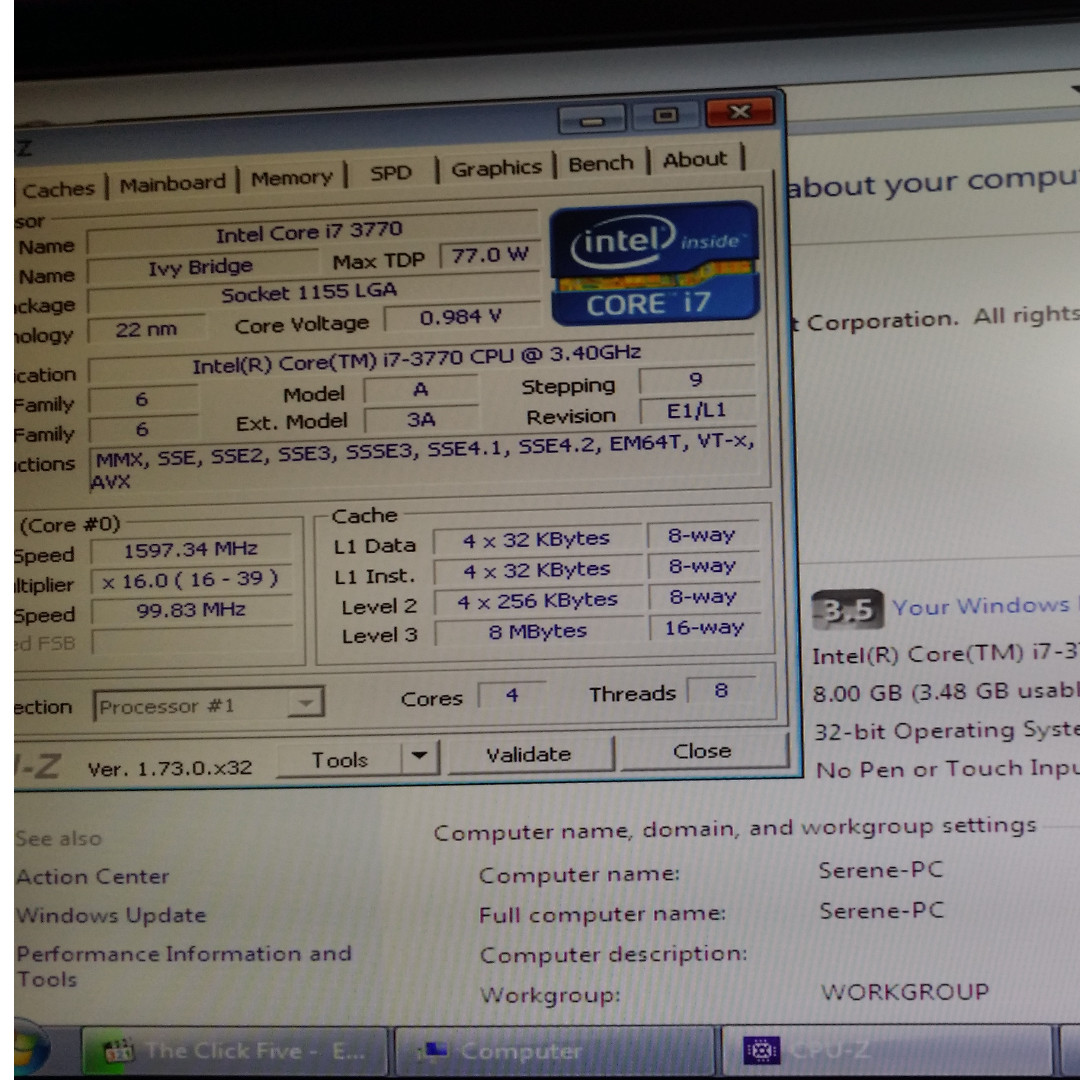The image size is (1080, 1080).
Task: Click '32-bit Operating System' text in System window
Action: tap(946, 730)
